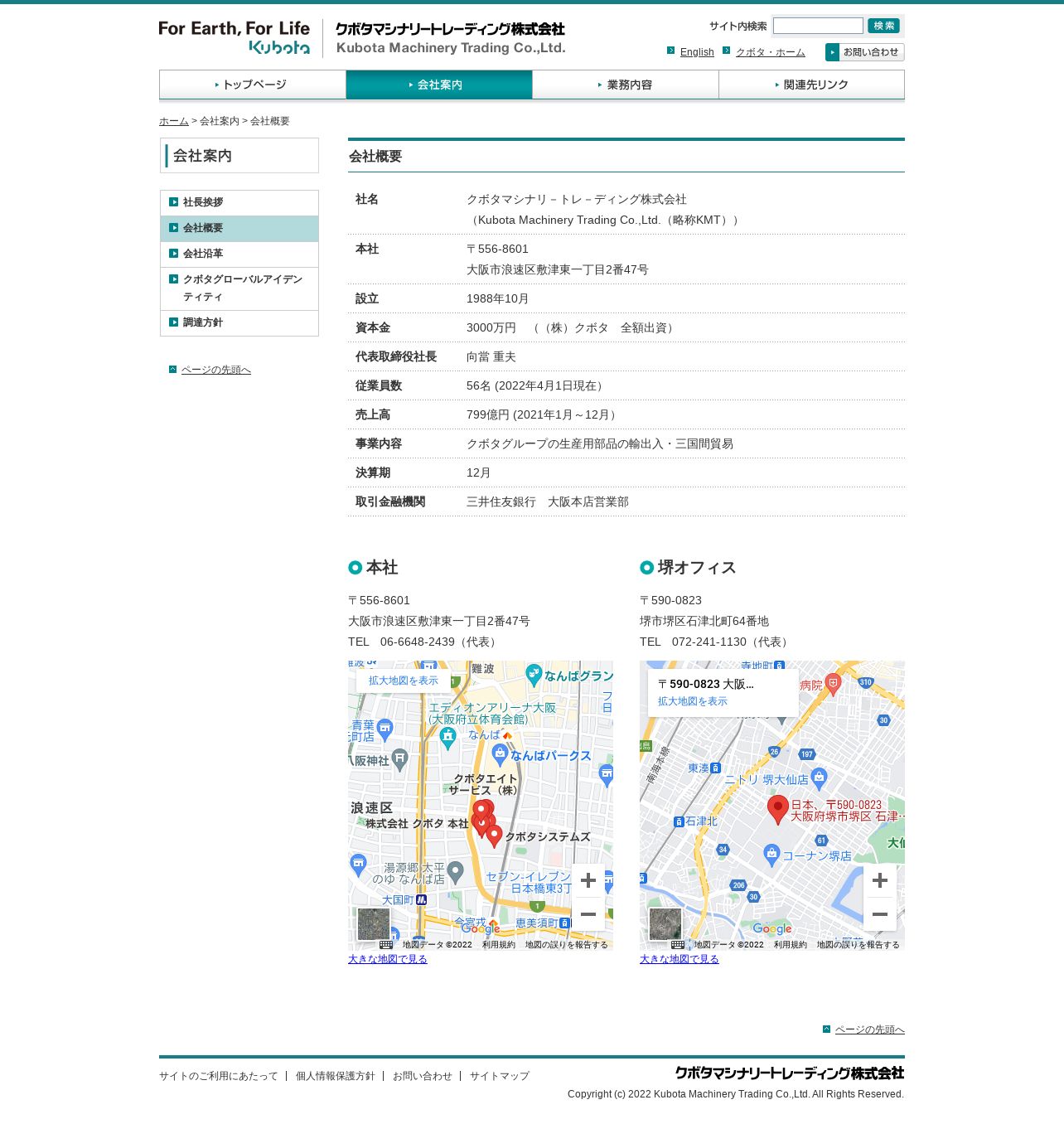
Task: Zoom in on the 本社 map
Action: point(588,880)
